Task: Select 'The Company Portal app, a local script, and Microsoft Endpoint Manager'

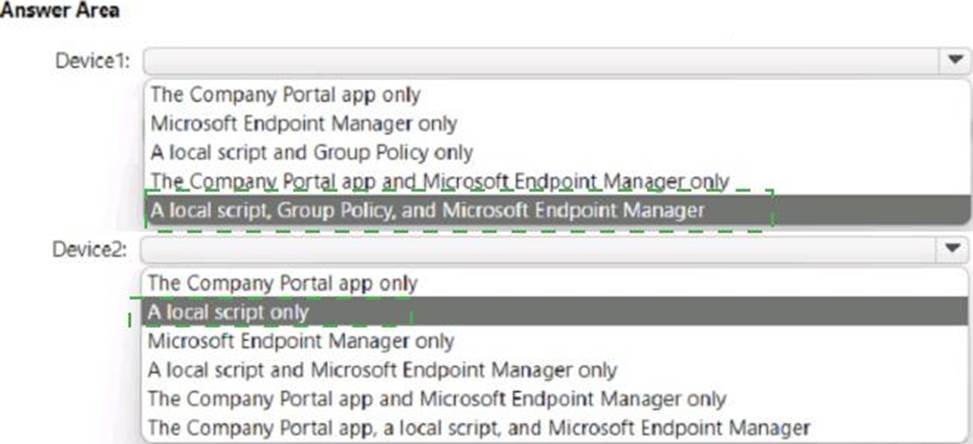Action: pos(478,427)
